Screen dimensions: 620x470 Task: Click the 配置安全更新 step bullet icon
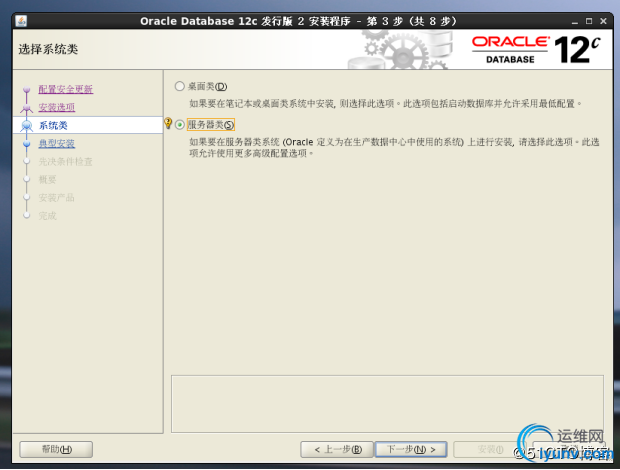click(x=26, y=90)
